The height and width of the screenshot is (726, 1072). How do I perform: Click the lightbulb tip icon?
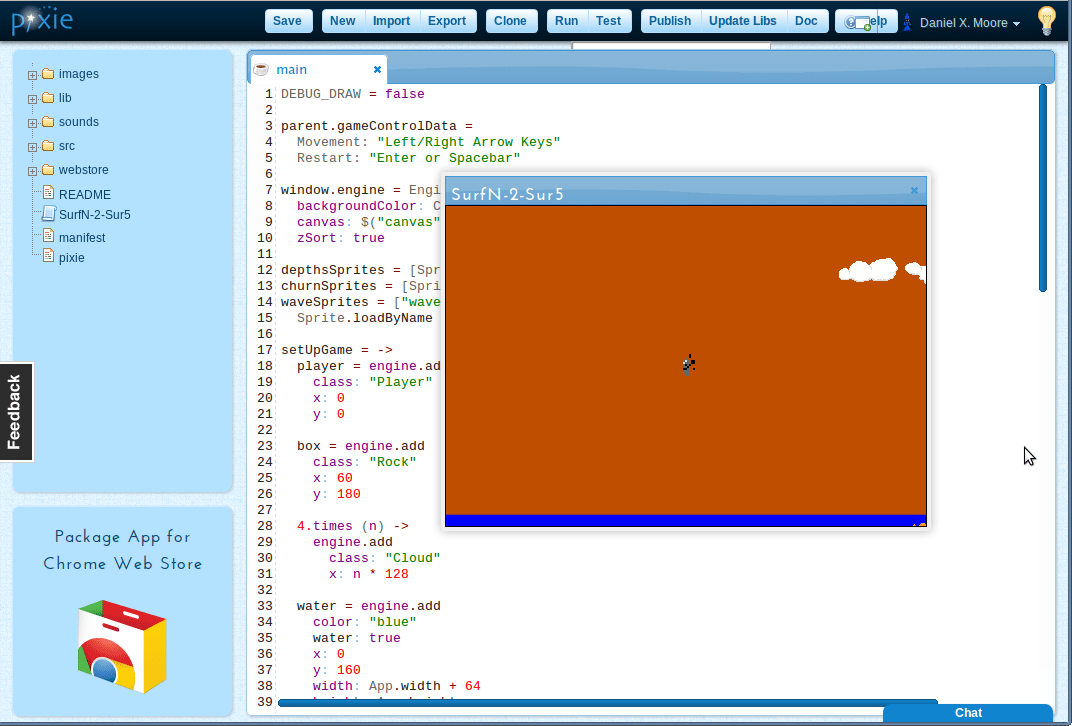(x=1046, y=20)
